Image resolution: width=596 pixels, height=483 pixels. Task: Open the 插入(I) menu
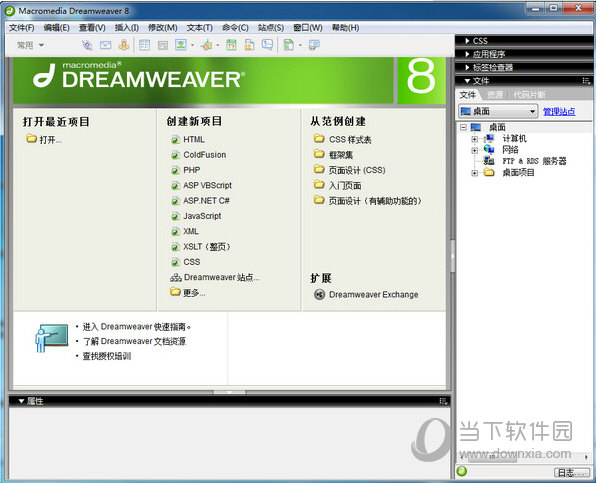pos(127,28)
